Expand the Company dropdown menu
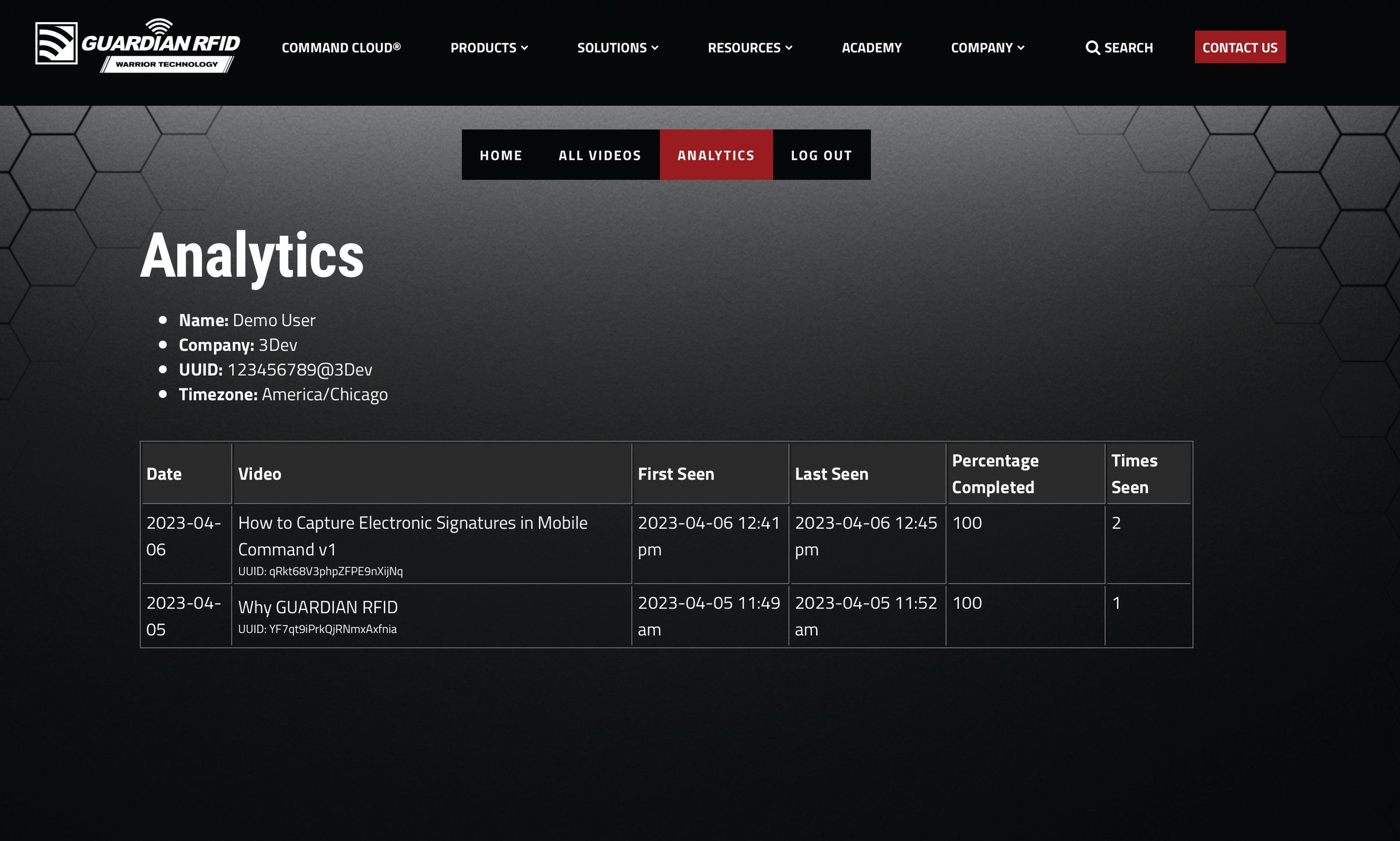 [988, 47]
